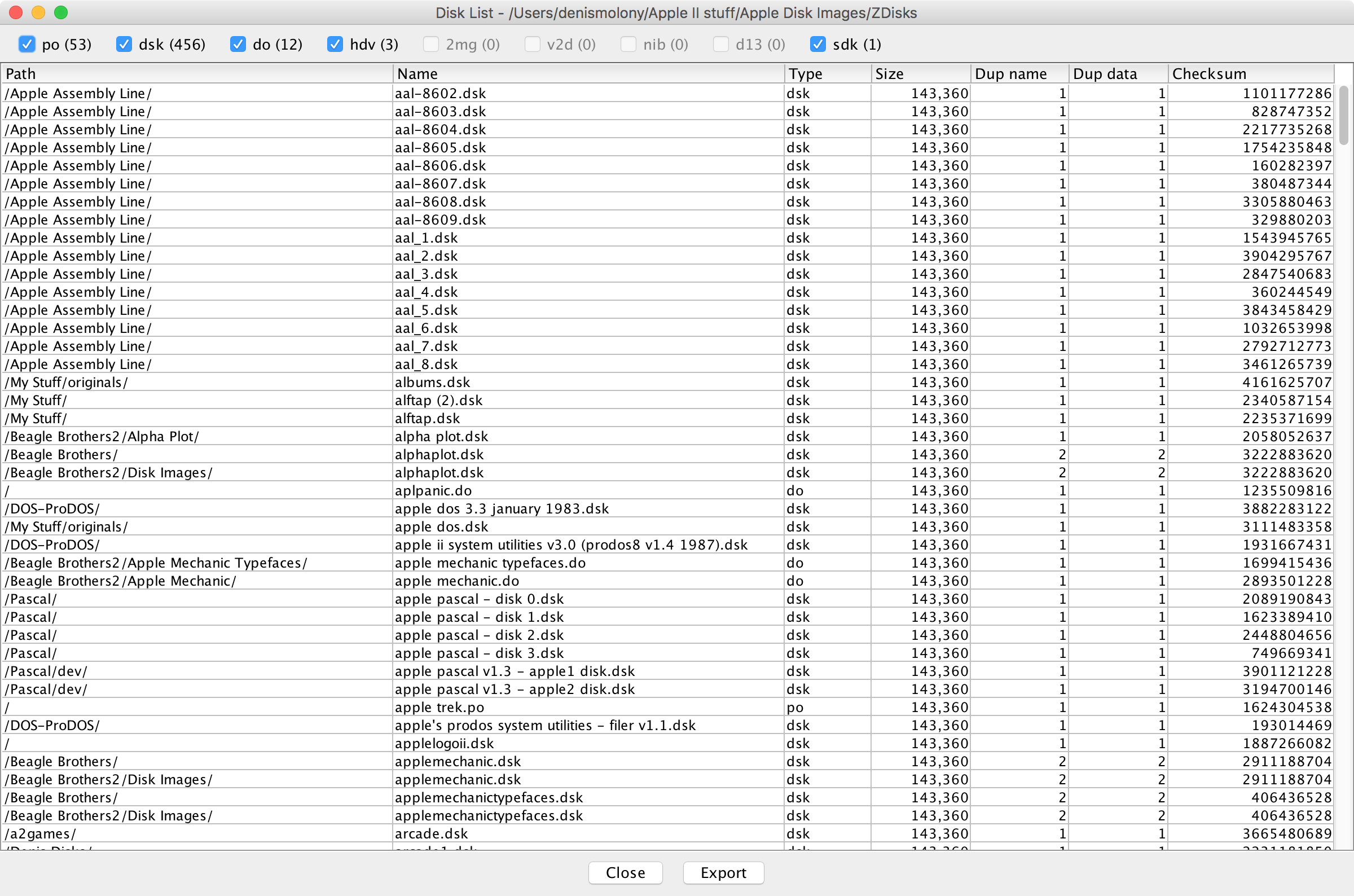Click the po type cell of apple trek.po
This screenshot has width=1354, height=896.
828,708
